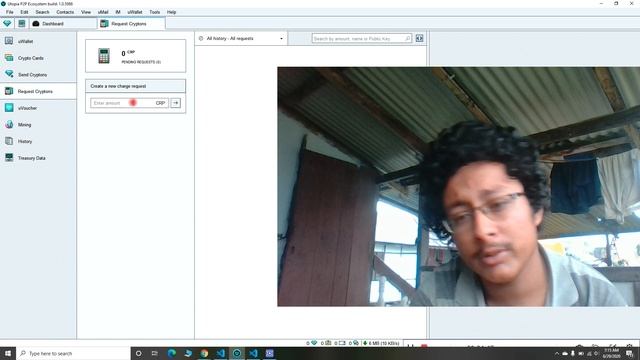Open the Windows Start menu

click(8, 353)
